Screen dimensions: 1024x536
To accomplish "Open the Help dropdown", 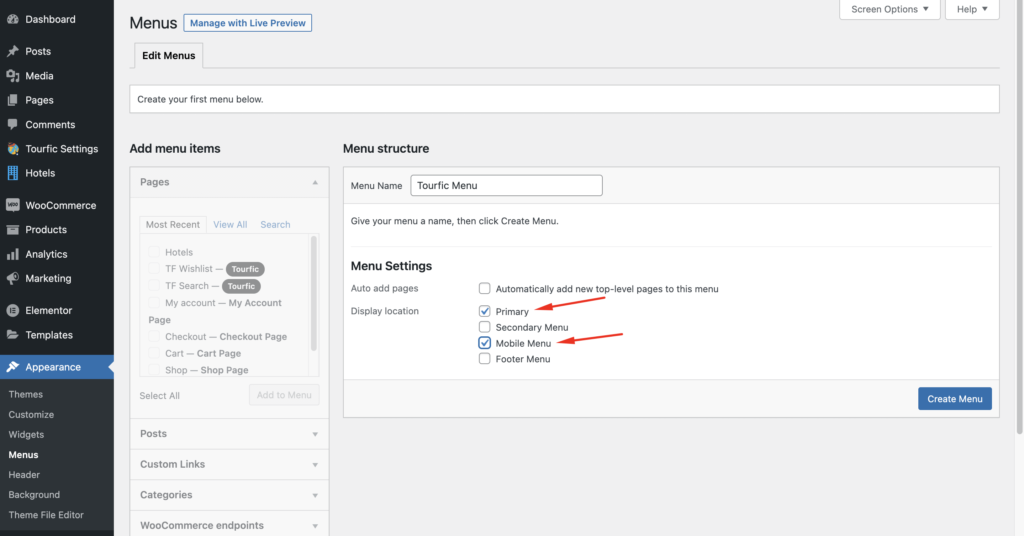I will (972, 9).
